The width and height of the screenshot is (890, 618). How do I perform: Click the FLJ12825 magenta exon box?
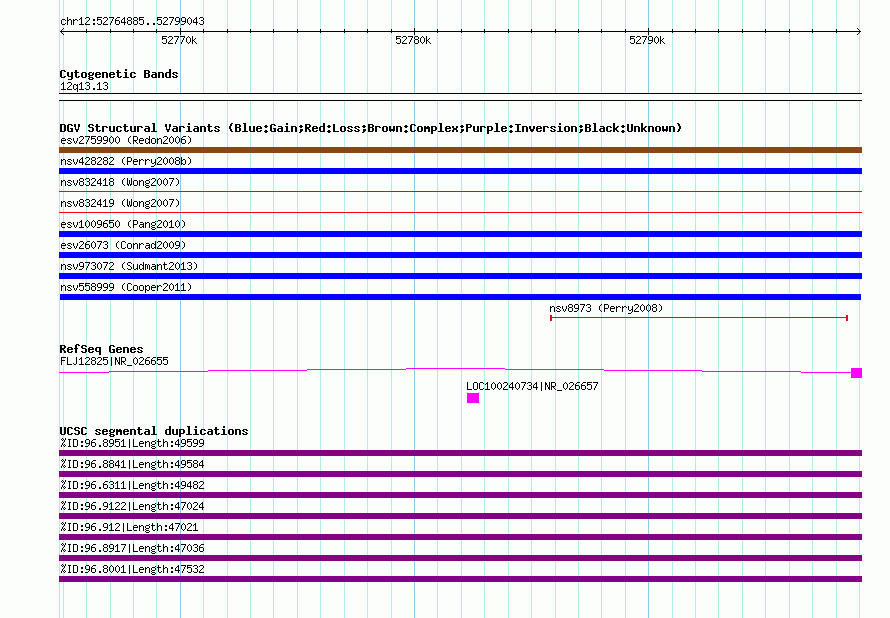tap(857, 373)
